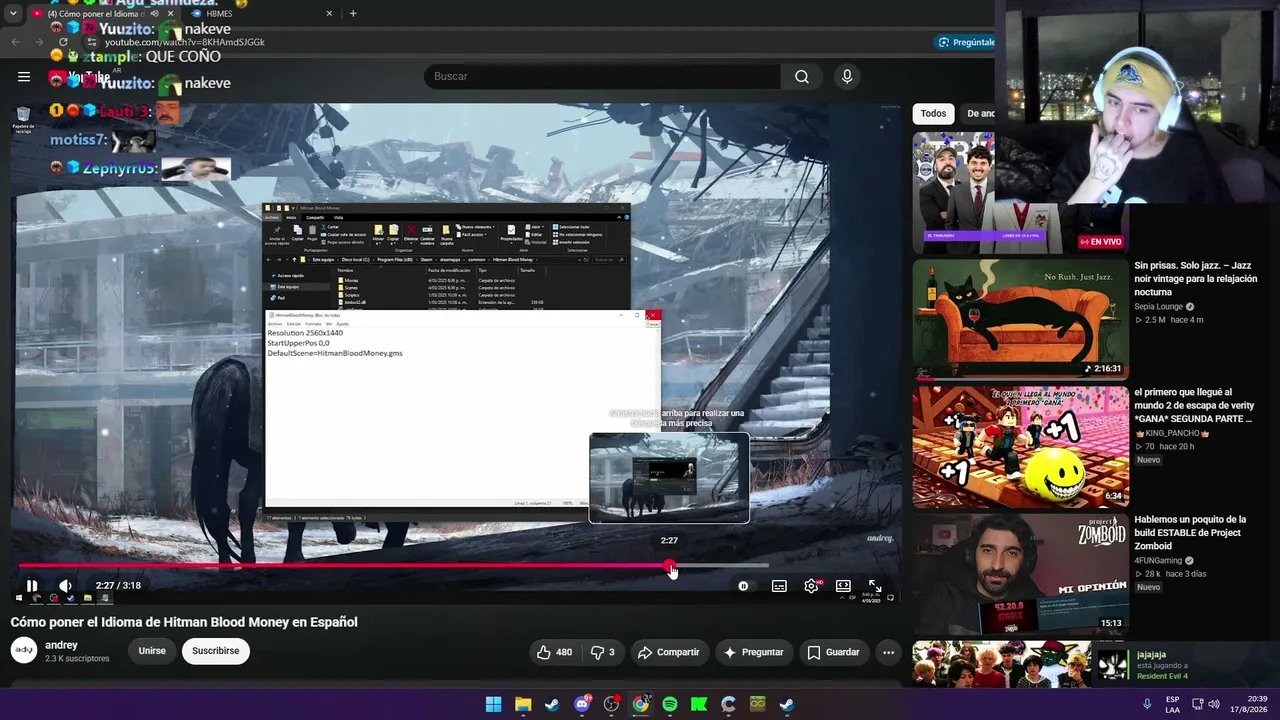Image resolution: width=1280 pixels, height=720 pixels.
Task: Reload the page
Action: coord(63,42)
